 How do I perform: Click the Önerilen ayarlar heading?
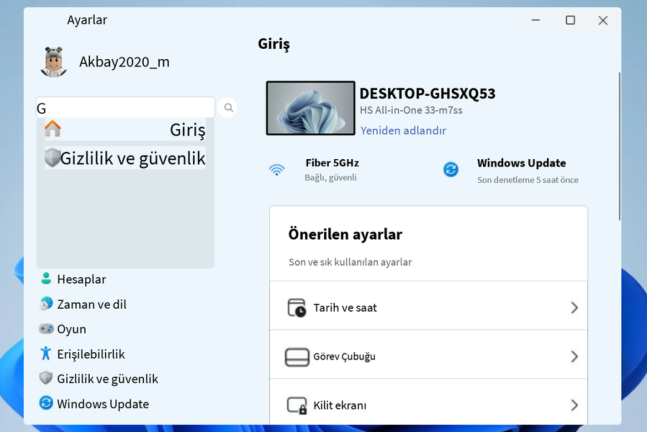click(345, 234)
